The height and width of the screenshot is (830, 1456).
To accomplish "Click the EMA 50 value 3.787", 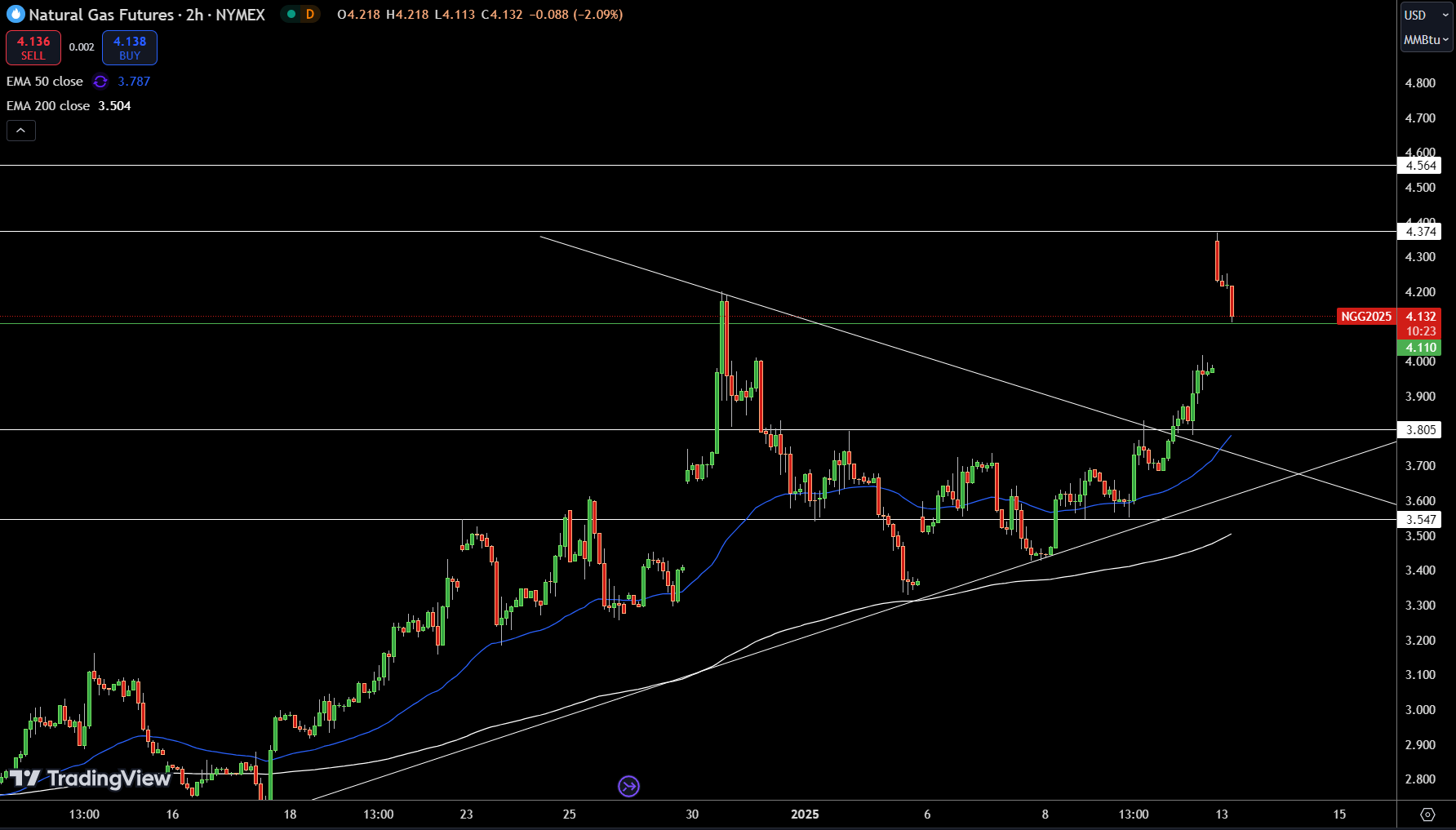I will tap(134, 82).
